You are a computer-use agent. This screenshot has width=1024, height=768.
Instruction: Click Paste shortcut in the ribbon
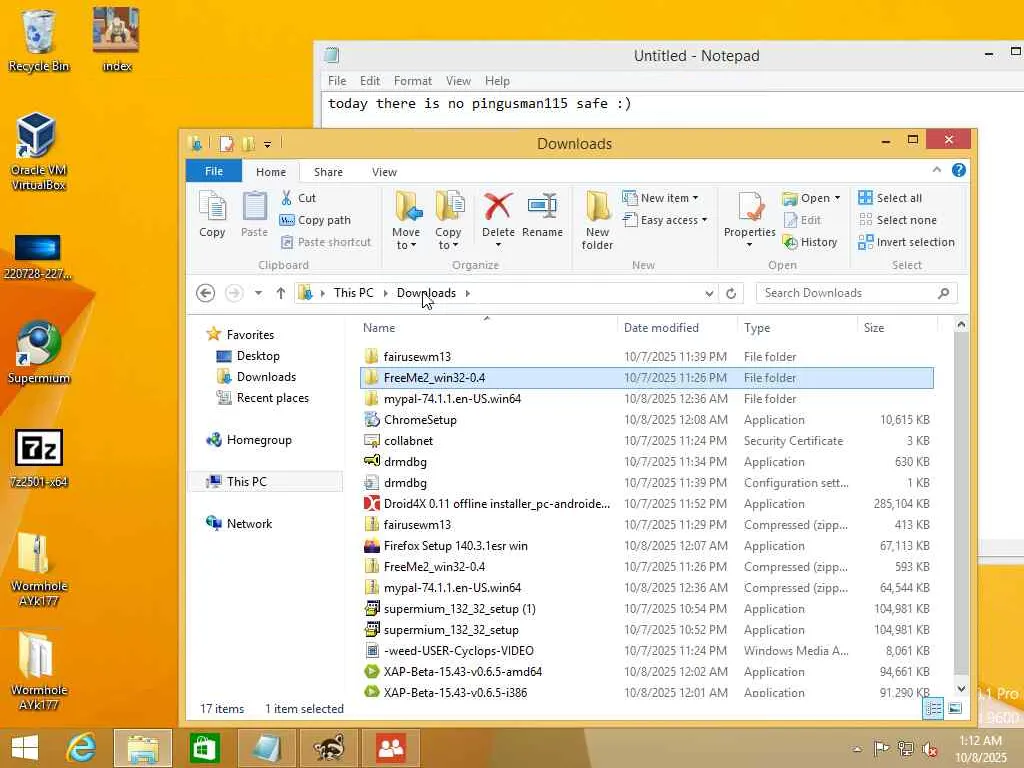pos(326,242)
